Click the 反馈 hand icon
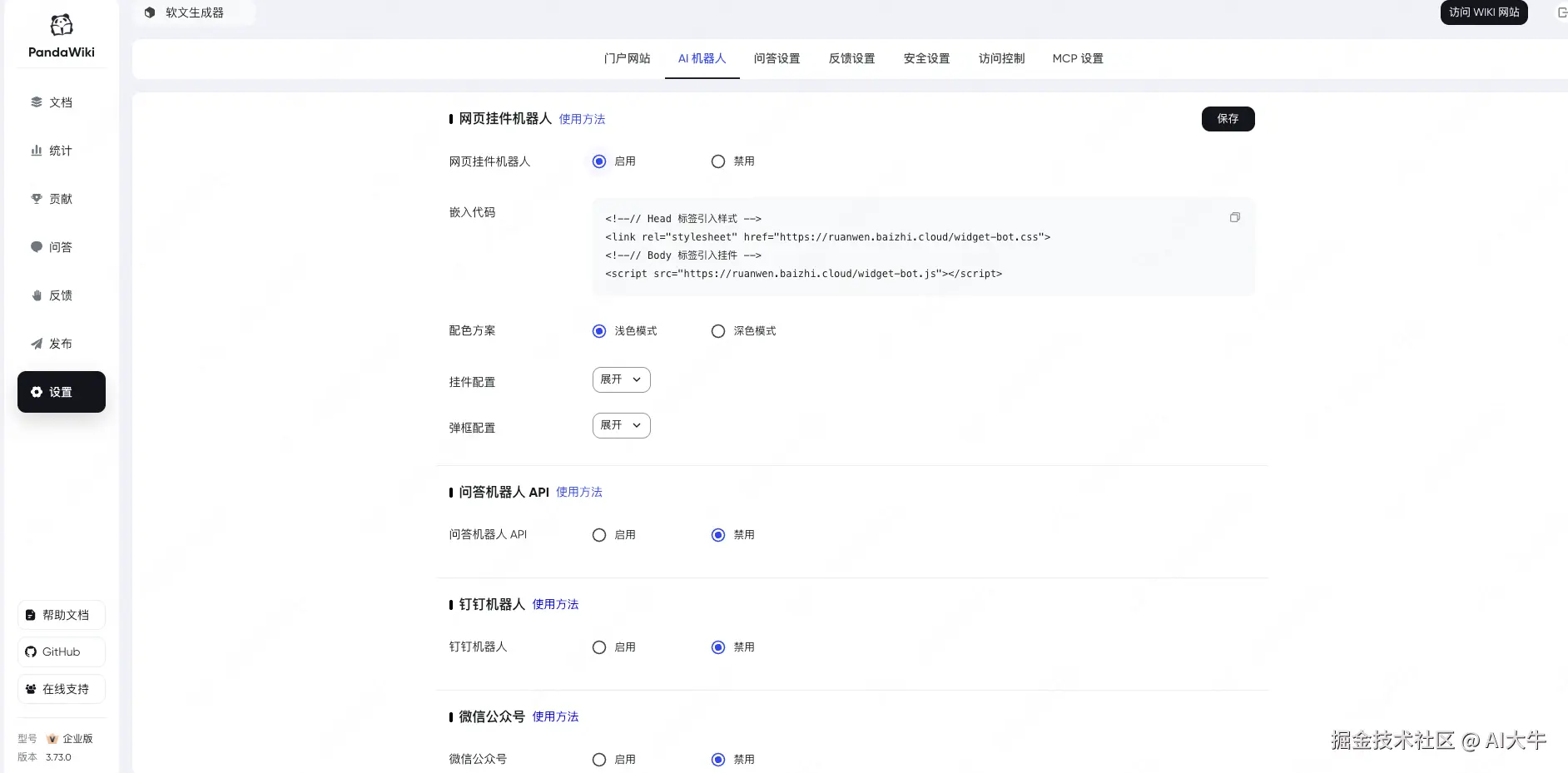 click(37, 295)
